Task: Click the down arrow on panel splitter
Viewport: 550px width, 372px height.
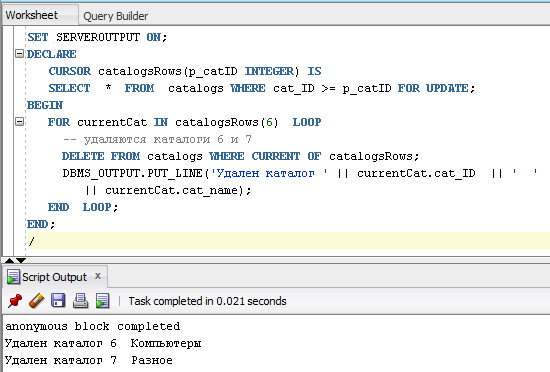Action: tap(21, 260)
